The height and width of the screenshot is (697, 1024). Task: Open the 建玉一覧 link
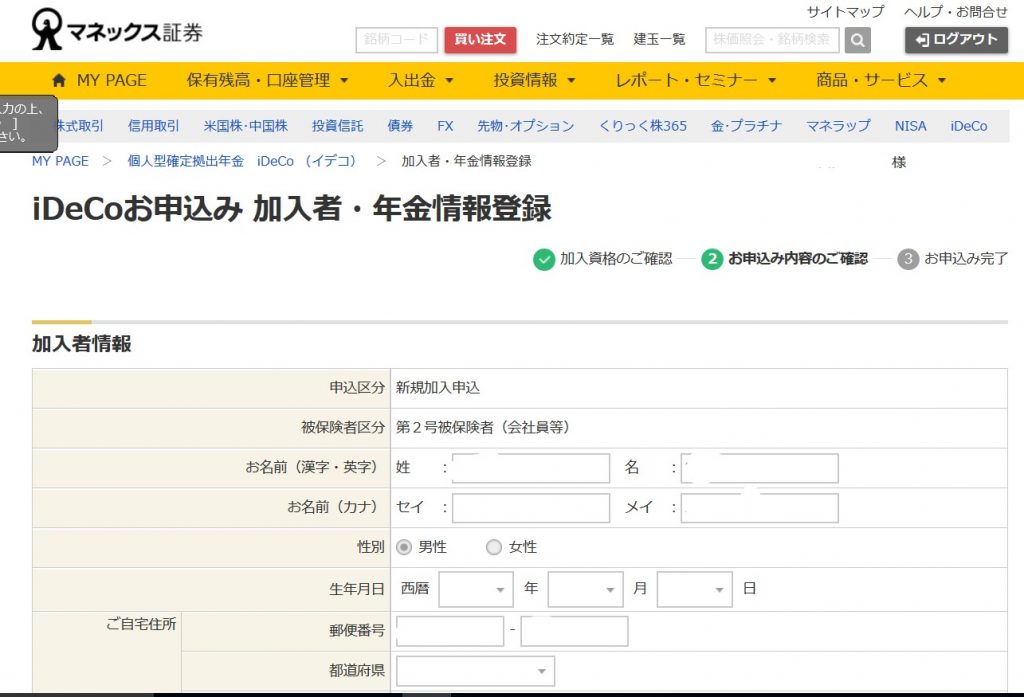[660, 40]
